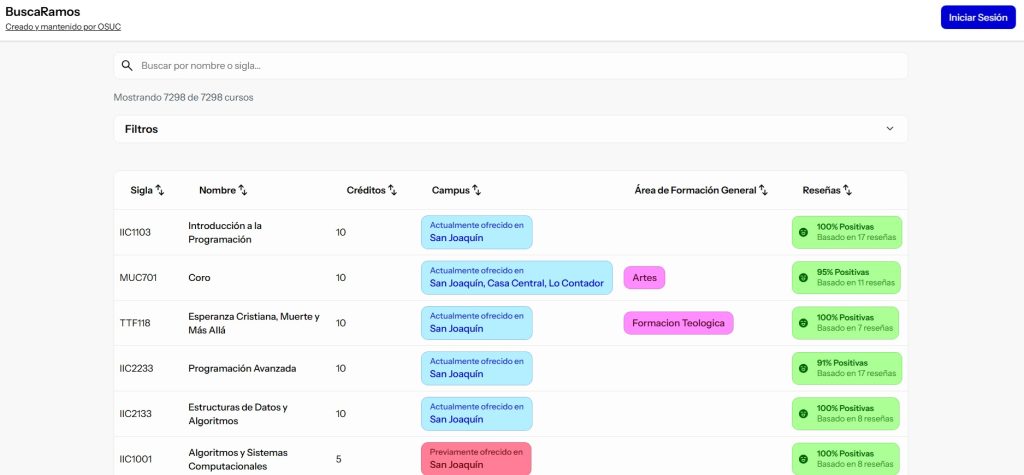The width and height of the screenshot is (1024, 475).
Task: Click the BuscaRamos logo title
Action: (x=43, y=11)
